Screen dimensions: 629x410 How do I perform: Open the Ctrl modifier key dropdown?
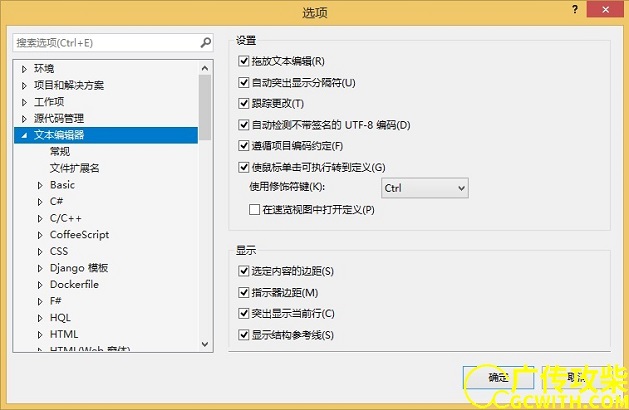[424, 188]
